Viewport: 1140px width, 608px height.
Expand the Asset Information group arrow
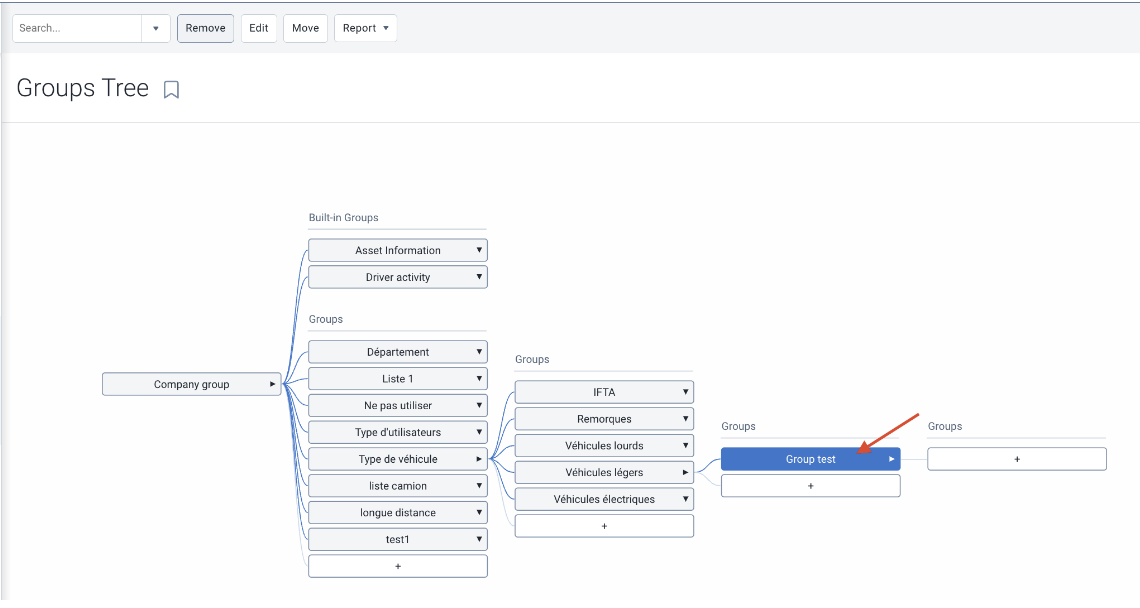479,250
